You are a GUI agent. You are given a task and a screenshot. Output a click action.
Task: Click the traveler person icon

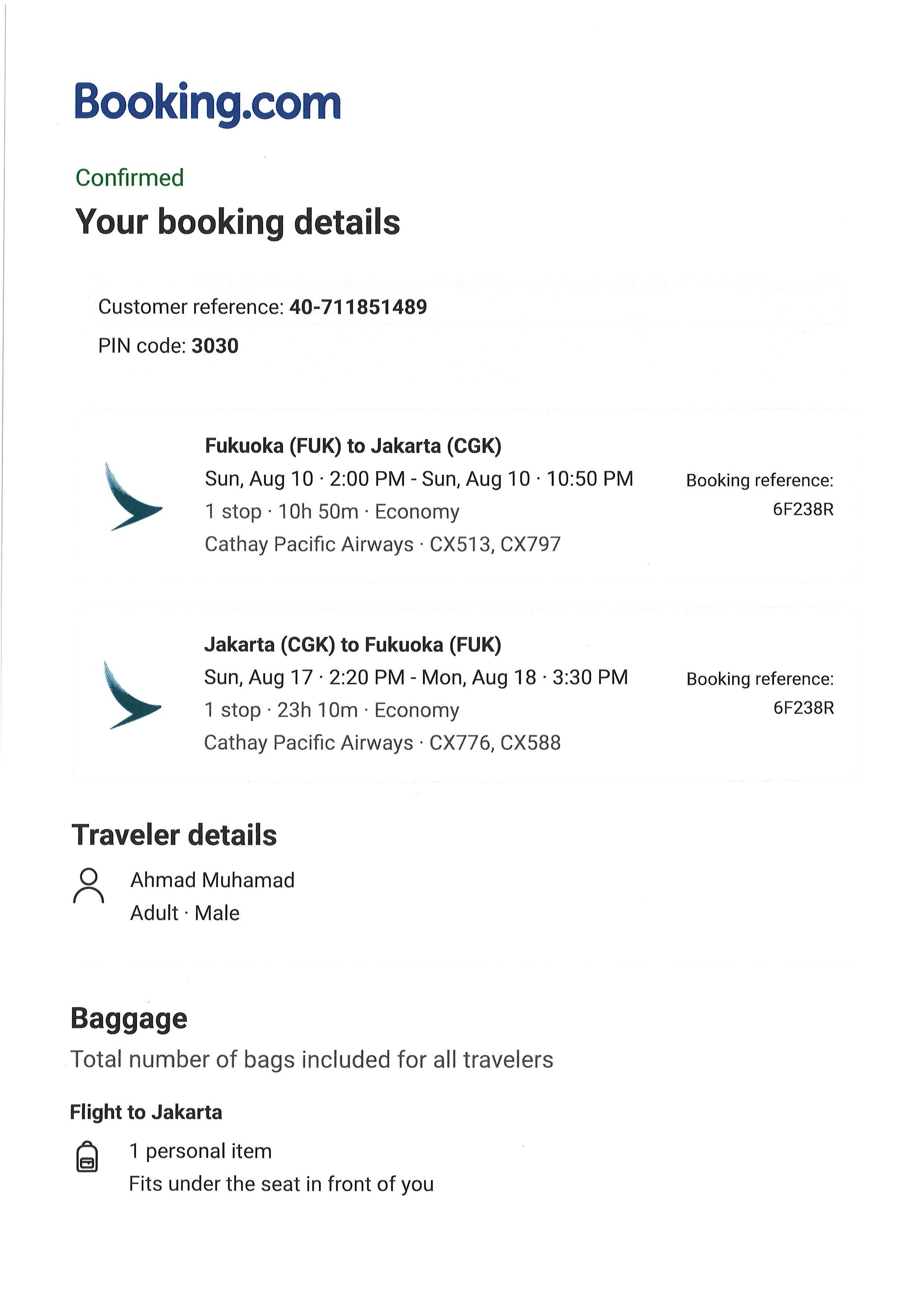tap(89, 886)
